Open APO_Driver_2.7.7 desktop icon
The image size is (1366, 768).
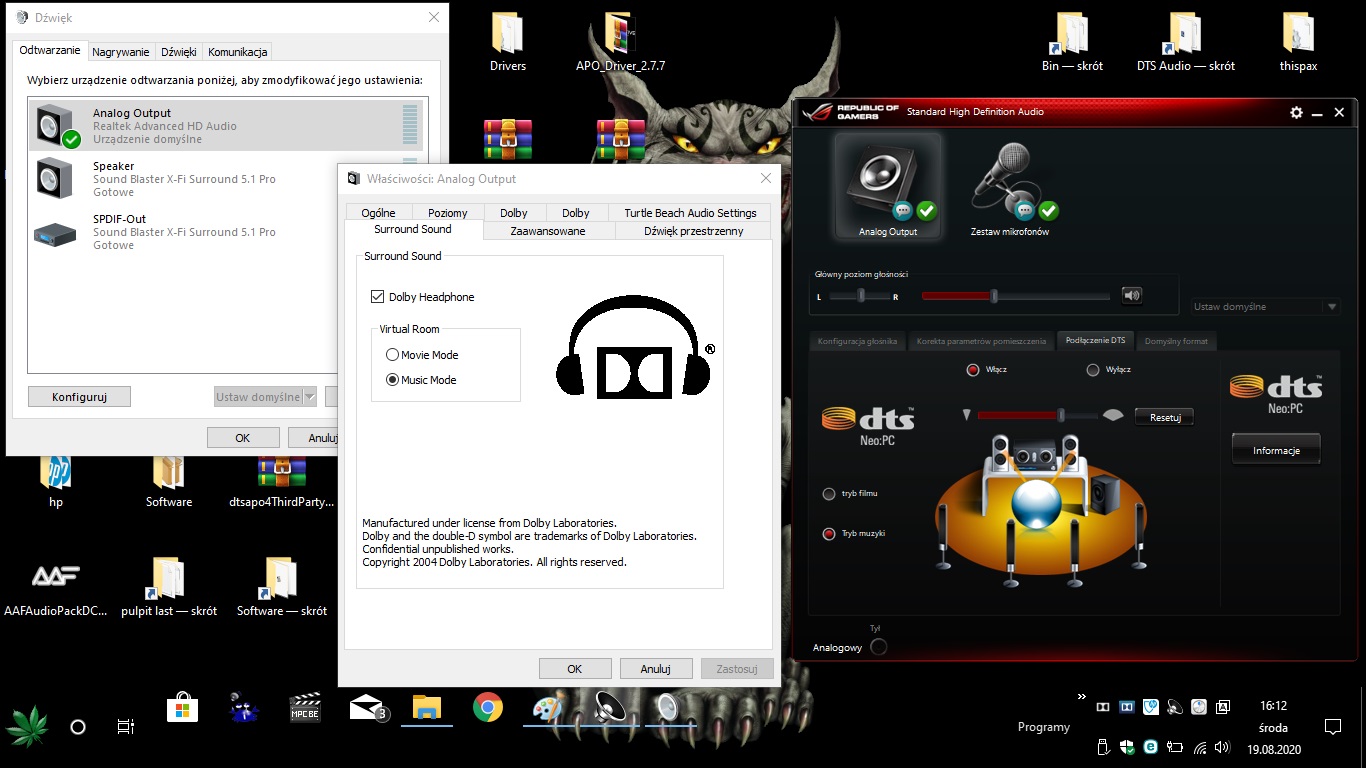pos(620,43)
